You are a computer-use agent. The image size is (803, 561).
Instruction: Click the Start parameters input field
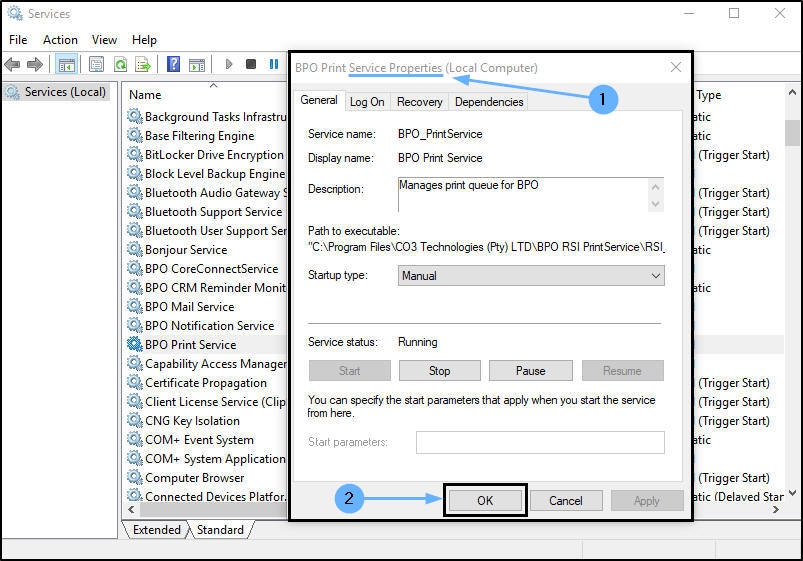click(x=540, y=442)
